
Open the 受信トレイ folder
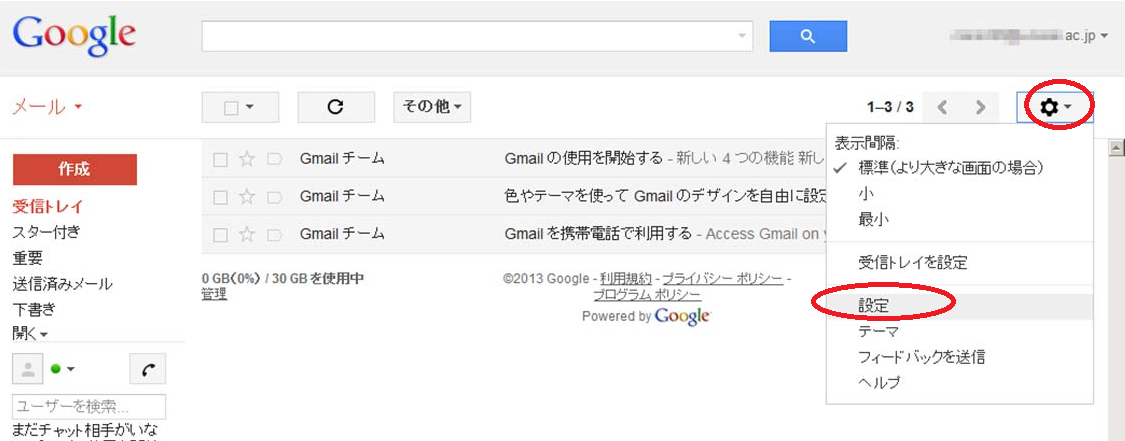click(x=47, y=207)
